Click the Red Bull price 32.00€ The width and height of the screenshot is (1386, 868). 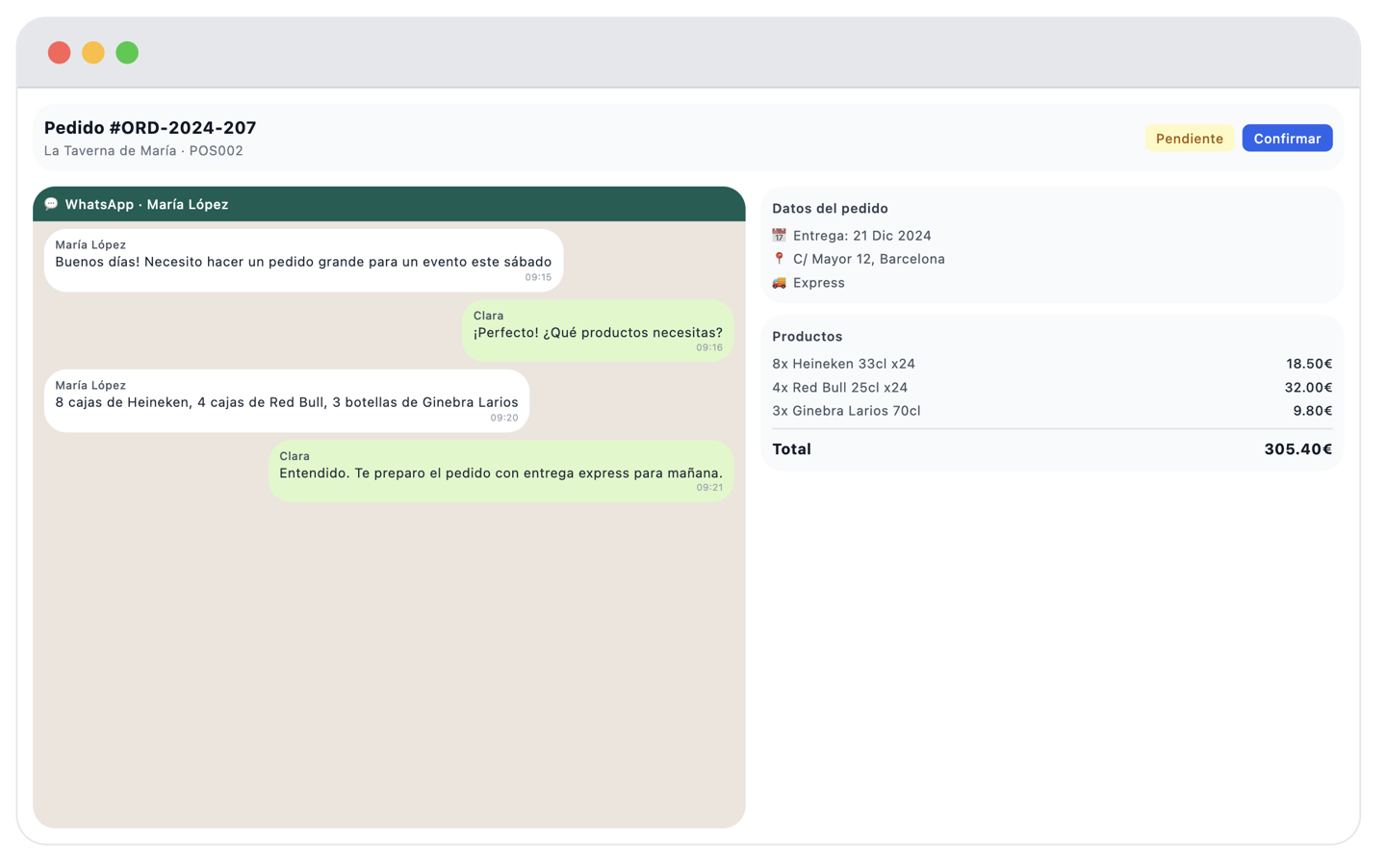pos(1308,388)
